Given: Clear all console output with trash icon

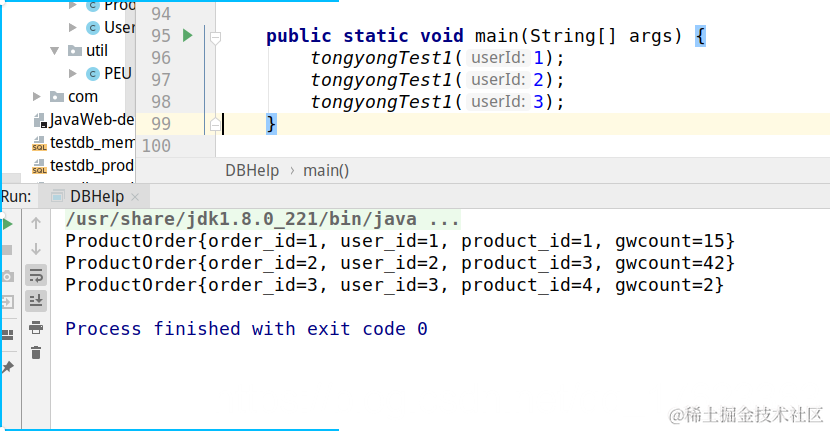Looking at the screenshot, I should pyautogui.click(x=36, y=353).
